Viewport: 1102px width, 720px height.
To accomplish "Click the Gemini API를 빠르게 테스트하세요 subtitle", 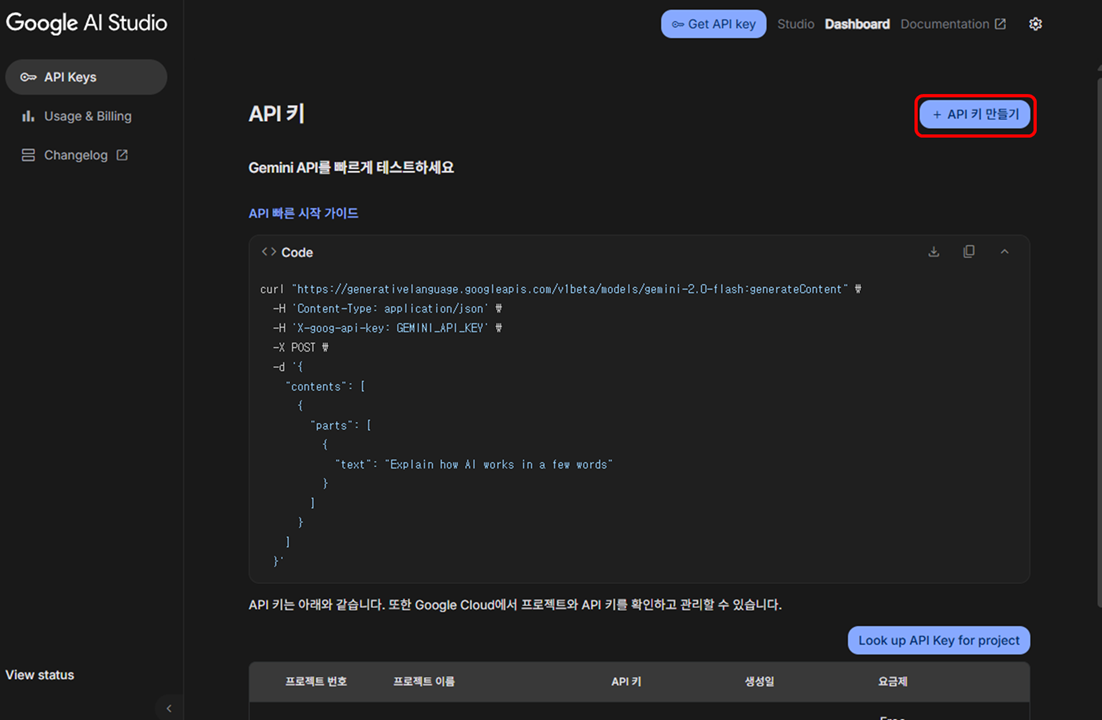I will click(351, 167).
